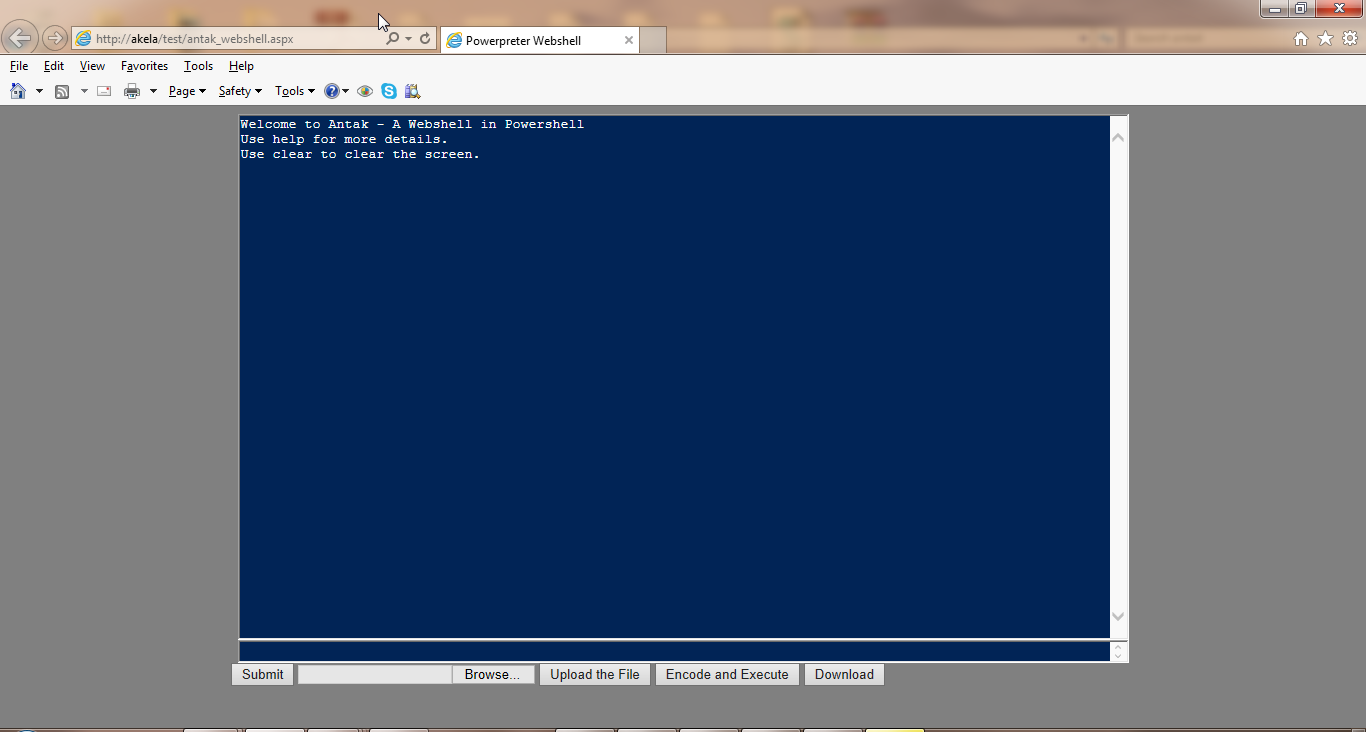Viewport: 1366px width, 732px height.
Task: Click the Skype icon in command bar
Action: point(389,91)
